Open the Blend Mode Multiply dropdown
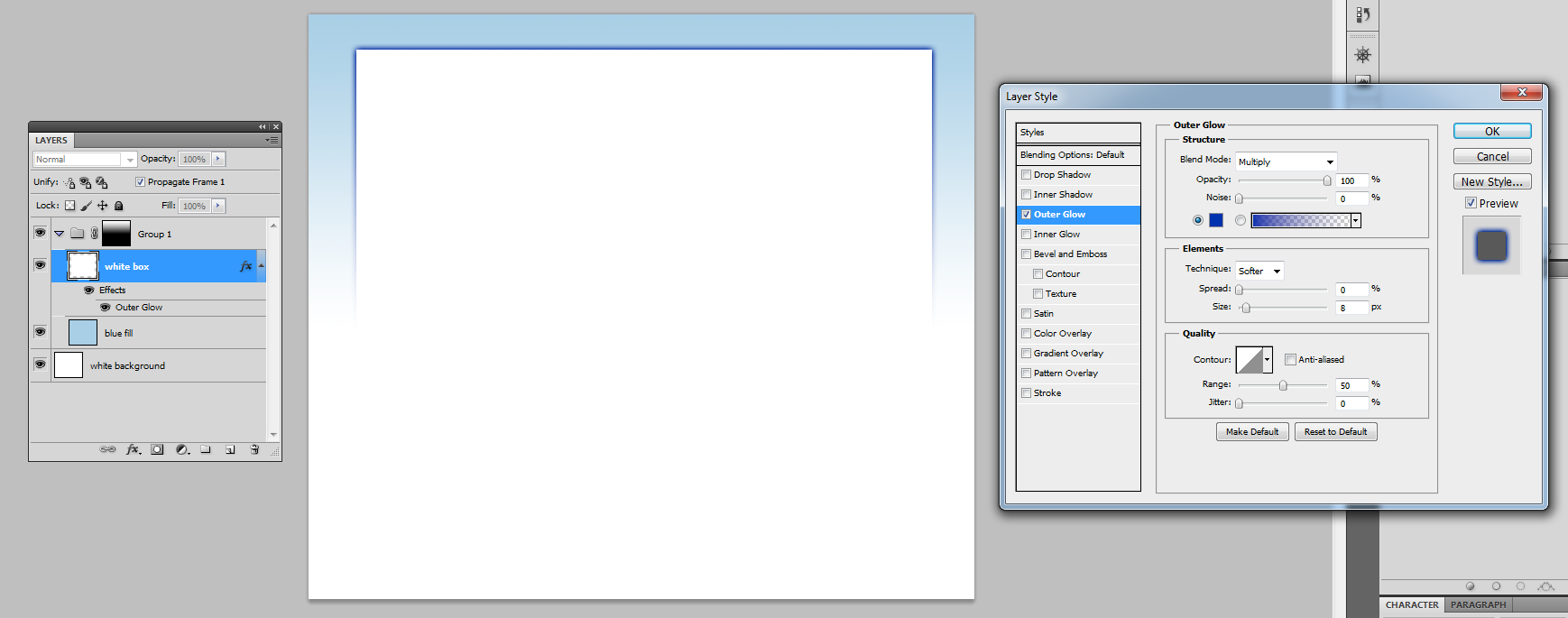This screenshot has width=1568, height=618. coord(1286,162)
